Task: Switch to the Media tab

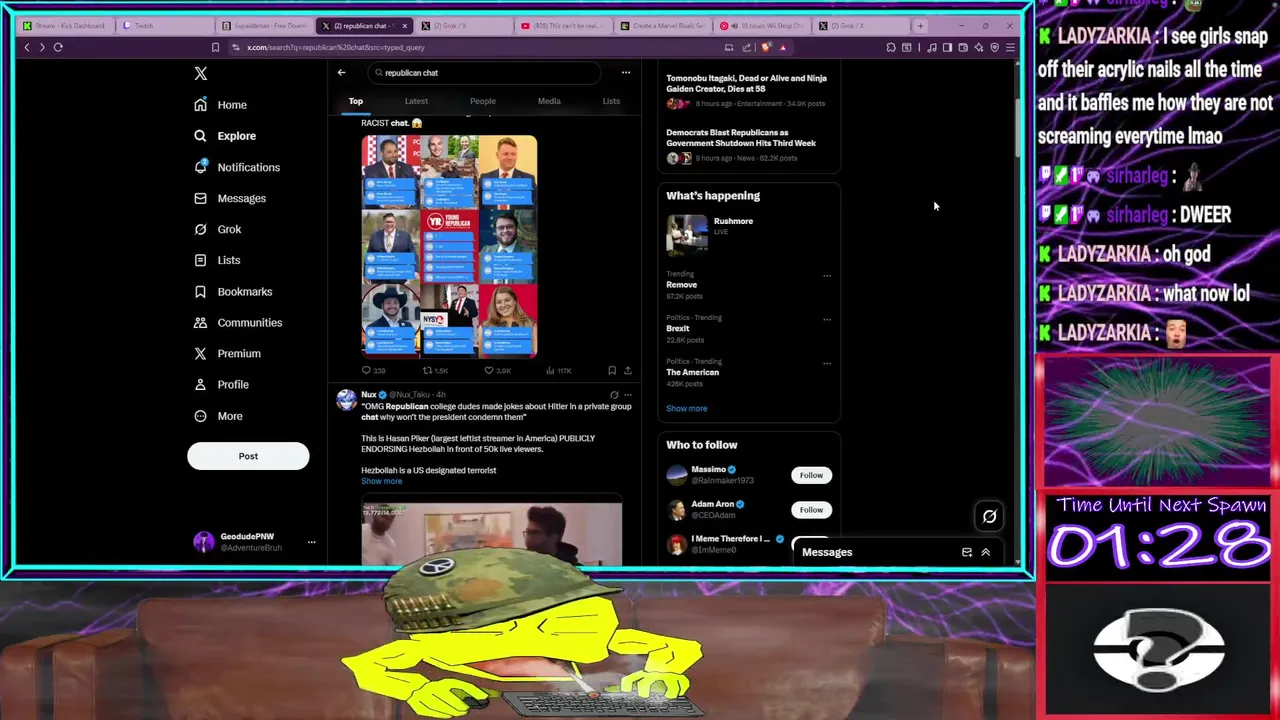Action: (549, 101)
